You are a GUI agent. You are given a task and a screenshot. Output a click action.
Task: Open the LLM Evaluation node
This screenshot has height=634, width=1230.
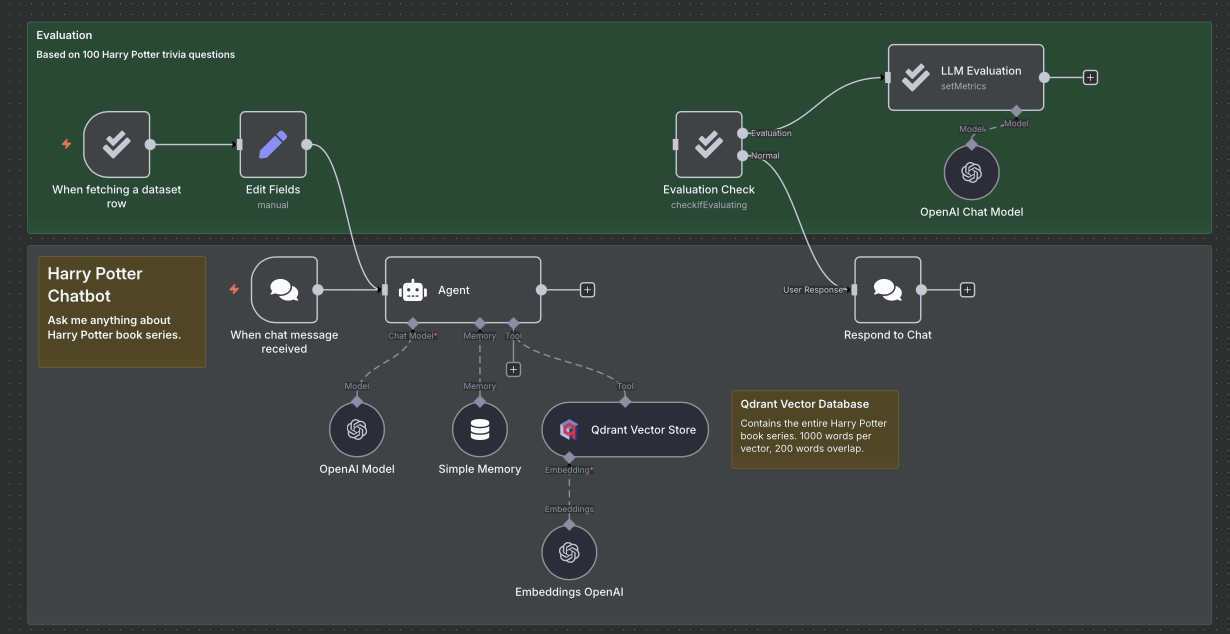(966, 77)
